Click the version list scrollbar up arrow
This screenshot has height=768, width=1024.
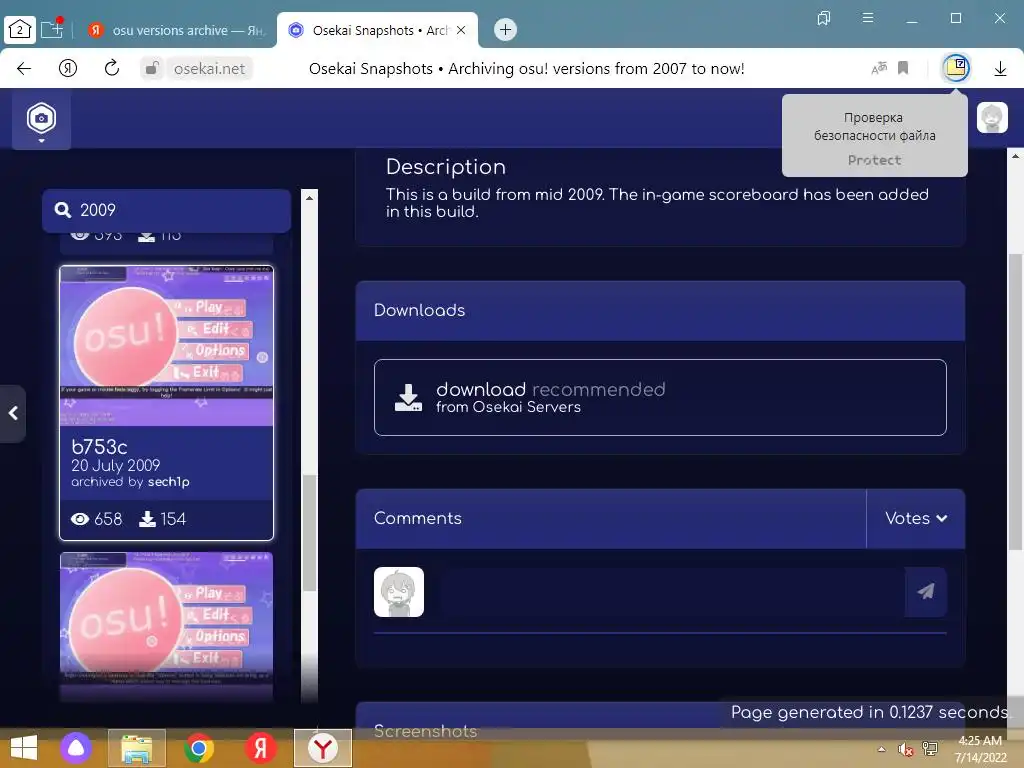click(310, 197)
